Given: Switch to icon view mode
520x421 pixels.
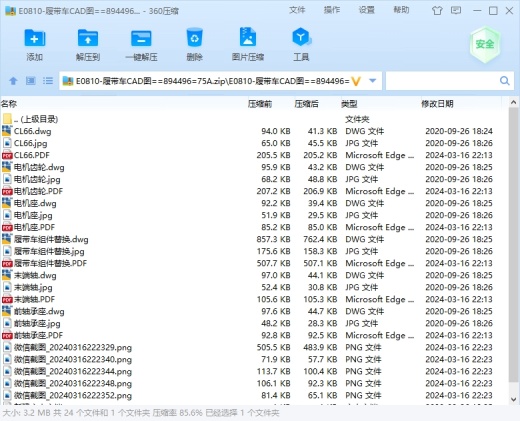Looking at the screenshot, I should pos(31,81).
